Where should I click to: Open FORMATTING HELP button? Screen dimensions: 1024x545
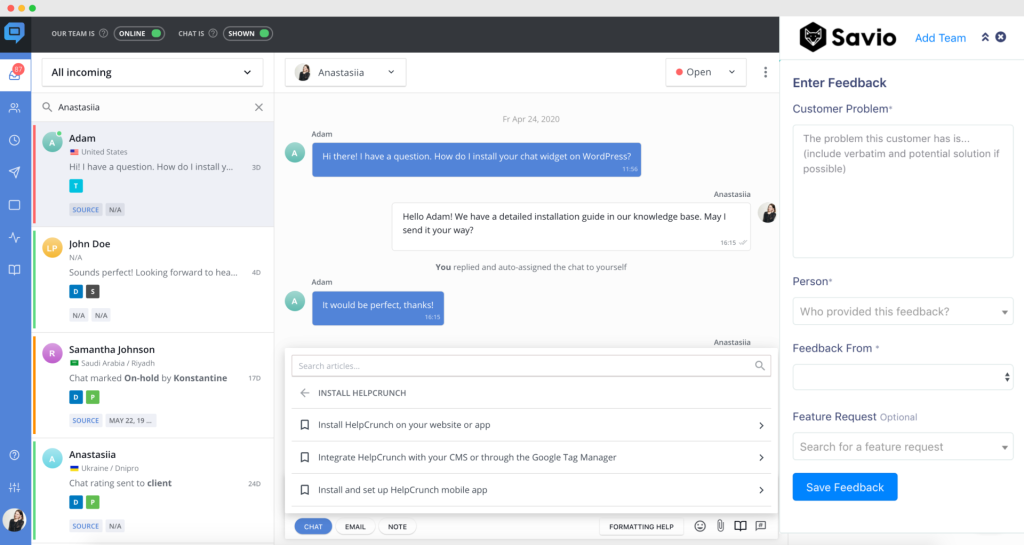(x=641, y=527)
